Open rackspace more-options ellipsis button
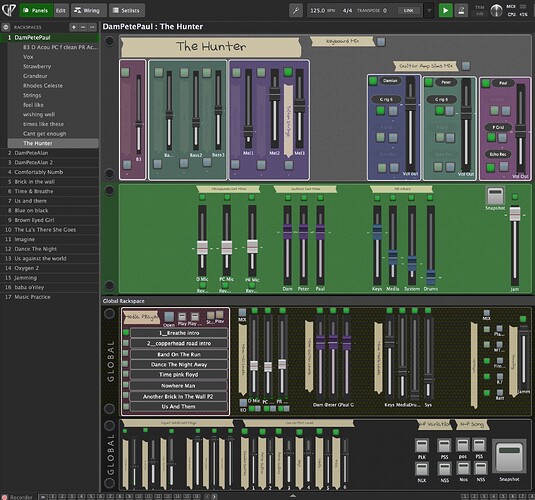 coord(92,27)
